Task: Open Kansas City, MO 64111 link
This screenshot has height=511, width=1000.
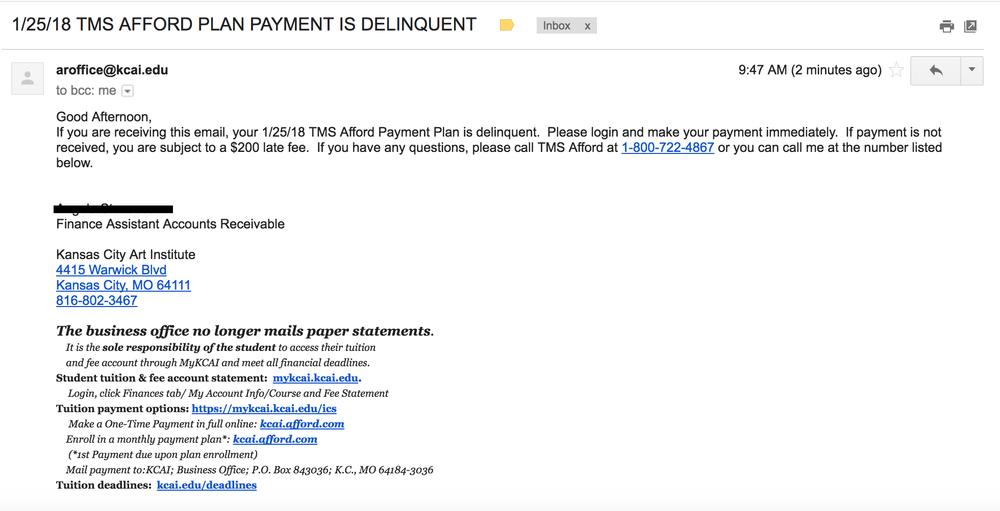Action: 123,285
